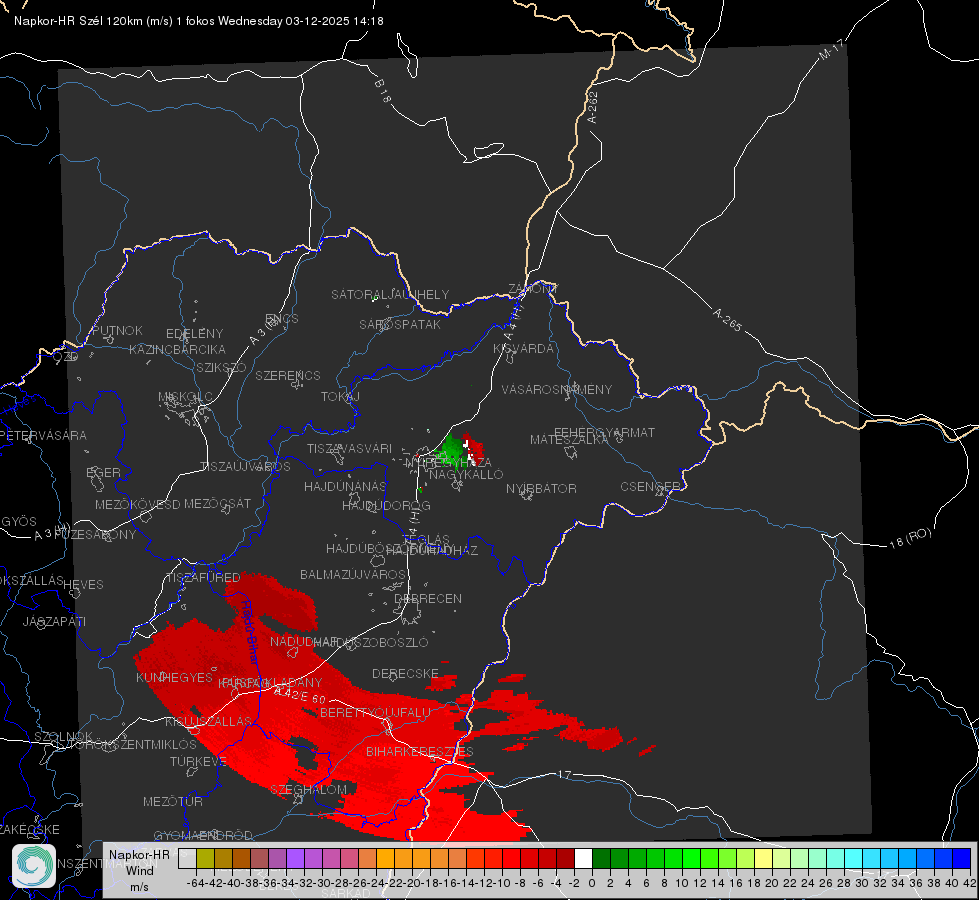Click the NAGYKÁLLÓ label
This screenshot has height=900, width=979.
[466, 474]
